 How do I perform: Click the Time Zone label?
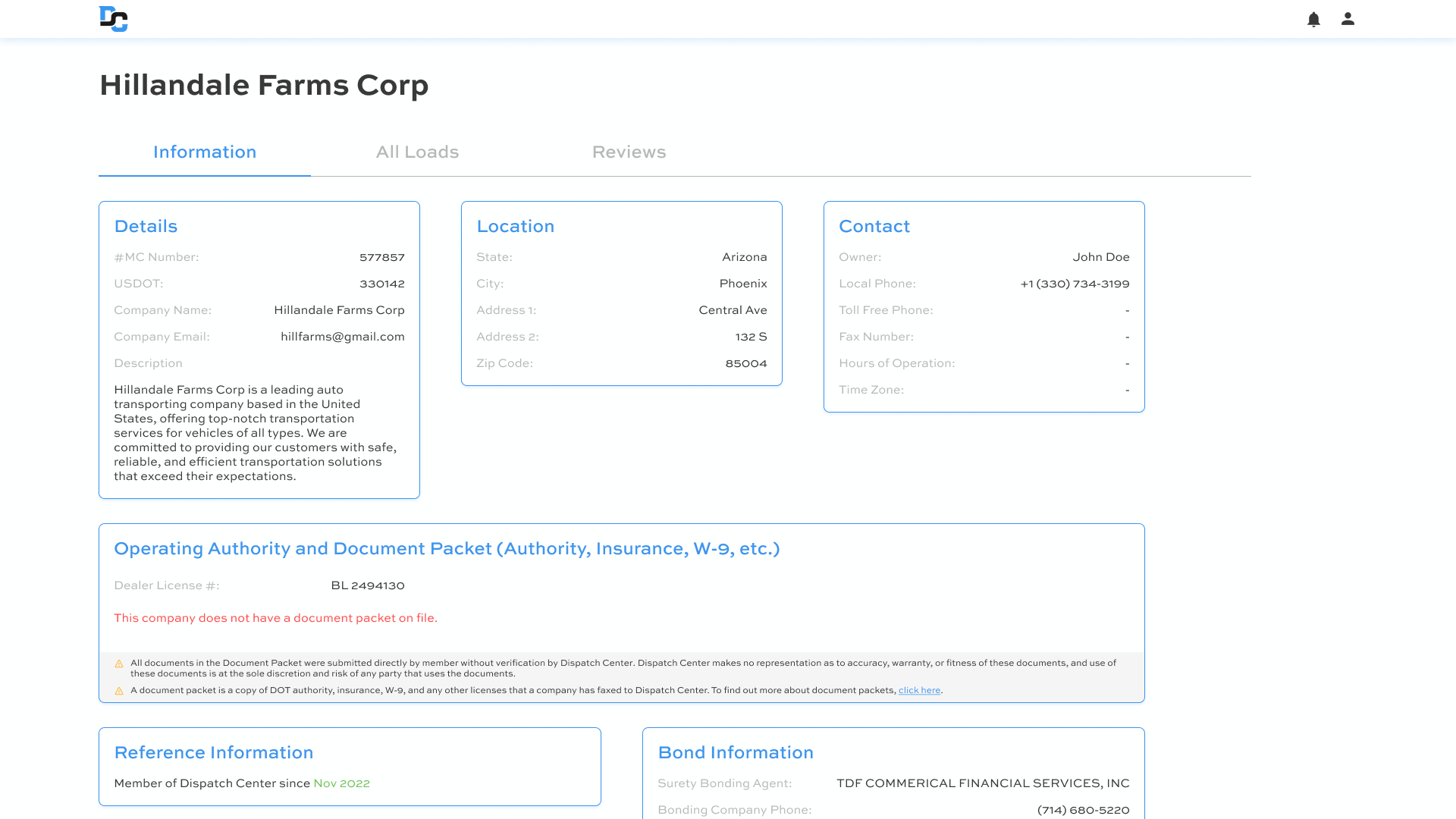tap(871, 390)
